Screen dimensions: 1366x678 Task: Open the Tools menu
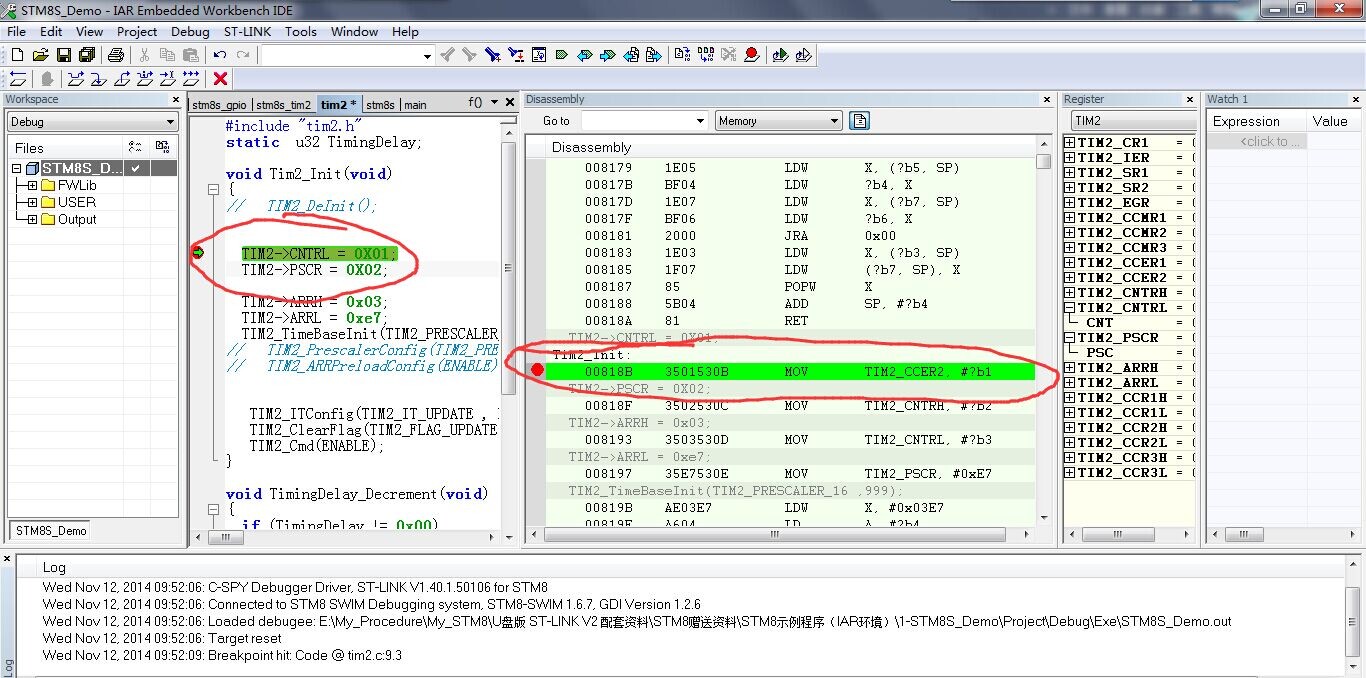(x=300, y=31)
